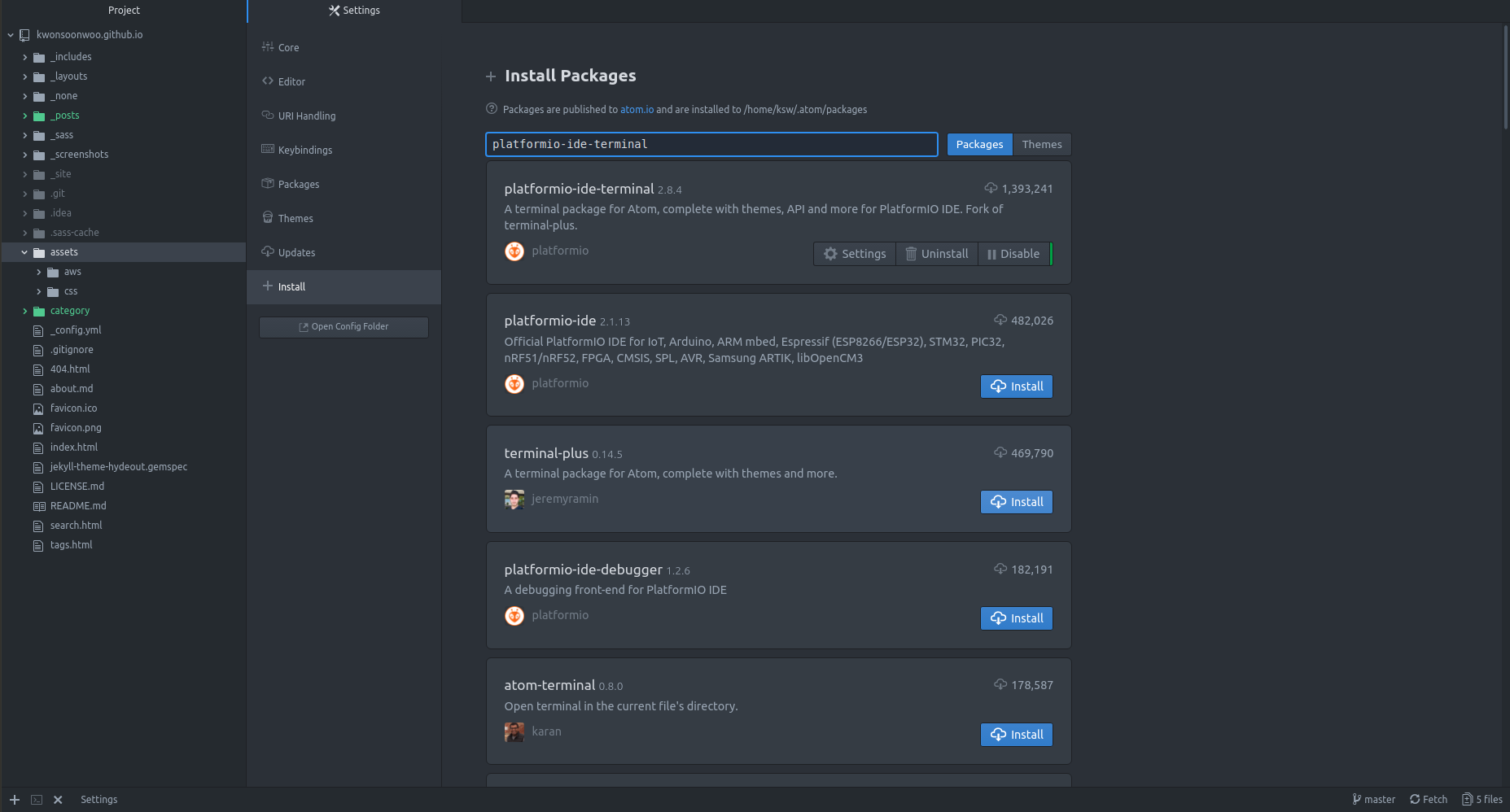
Task: Click platformio avatar on platformio-ide-terminal card
Action: [514, 251]
